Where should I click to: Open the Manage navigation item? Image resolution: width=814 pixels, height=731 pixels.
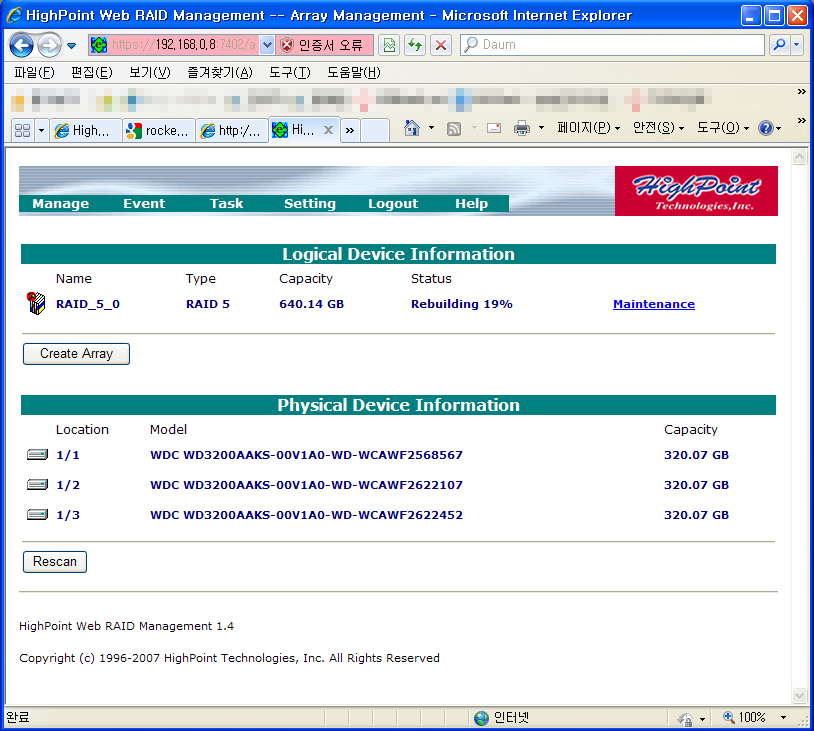(61, 204)
